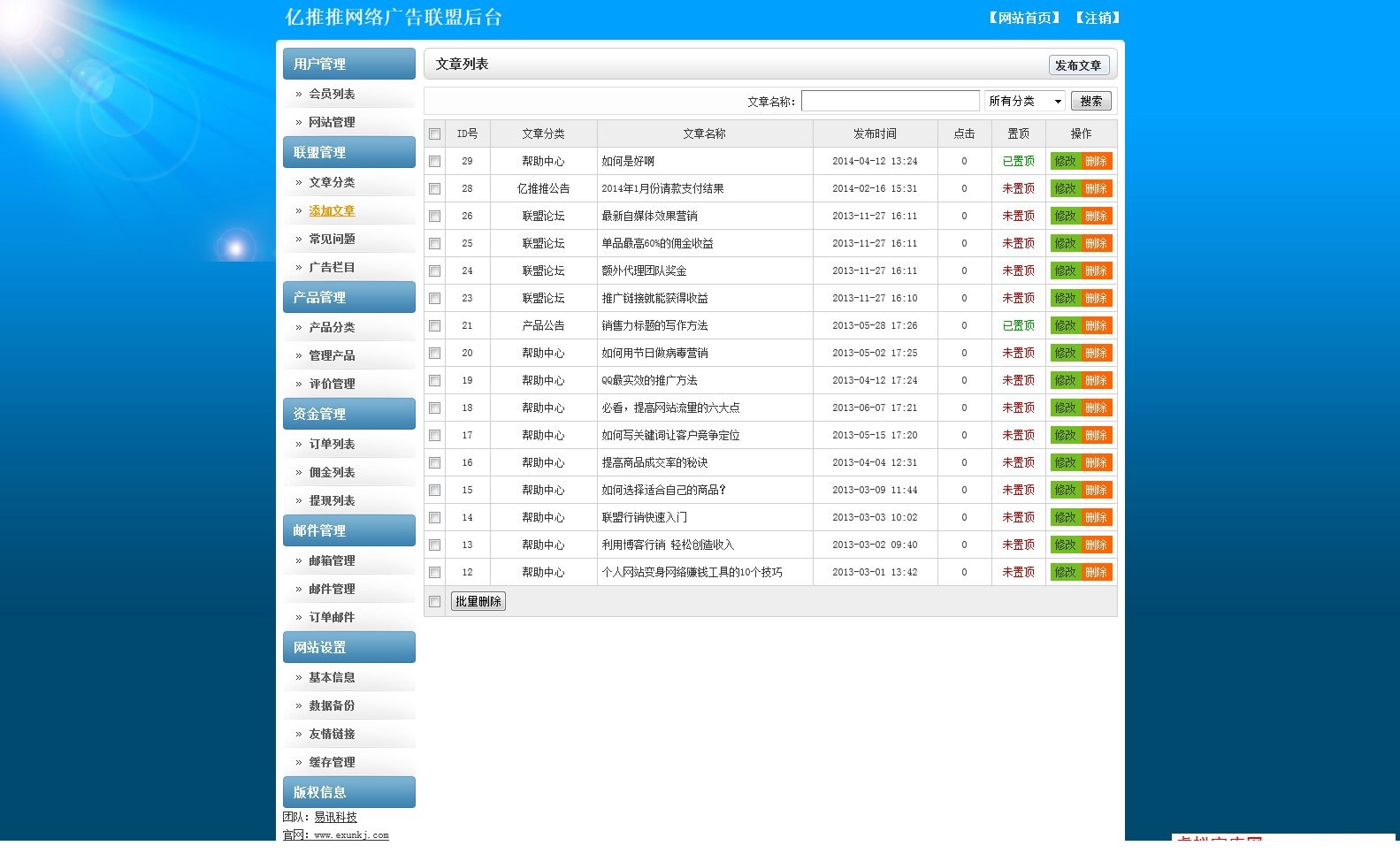The image size is (1400, 861).
Task: Delete article 最新自媒体效果营销
Action: pyautogui.click(x=1096, y=216)
